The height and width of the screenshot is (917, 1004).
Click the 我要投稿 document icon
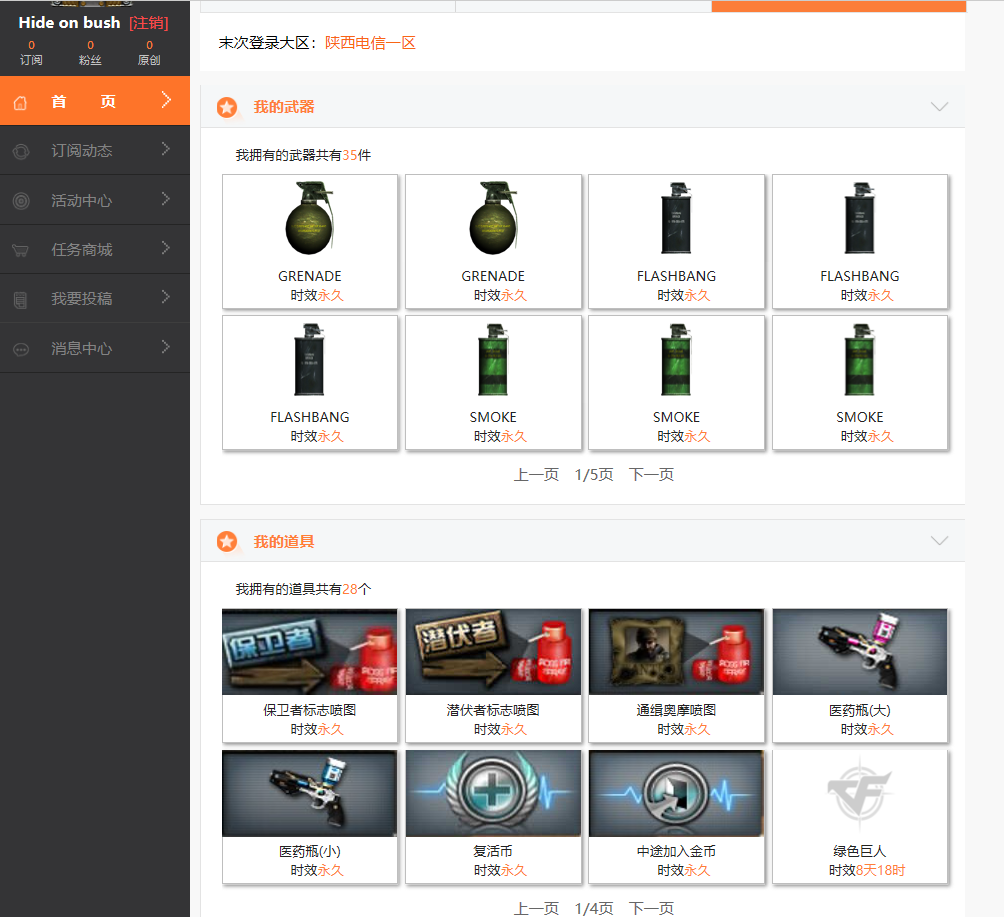tap(20, 300)
